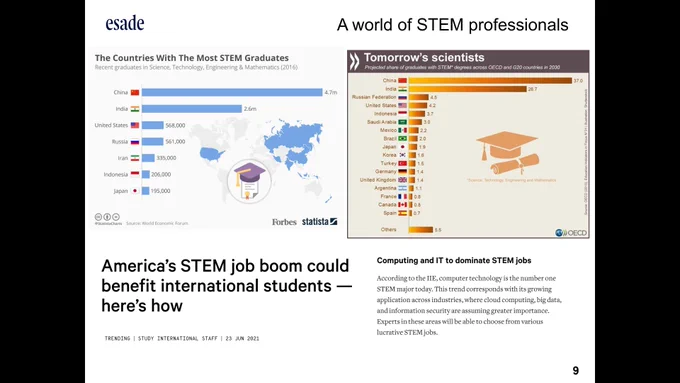The image size is (680, 383).
Task: Click the Spain flag
Action: pos(402,213)
